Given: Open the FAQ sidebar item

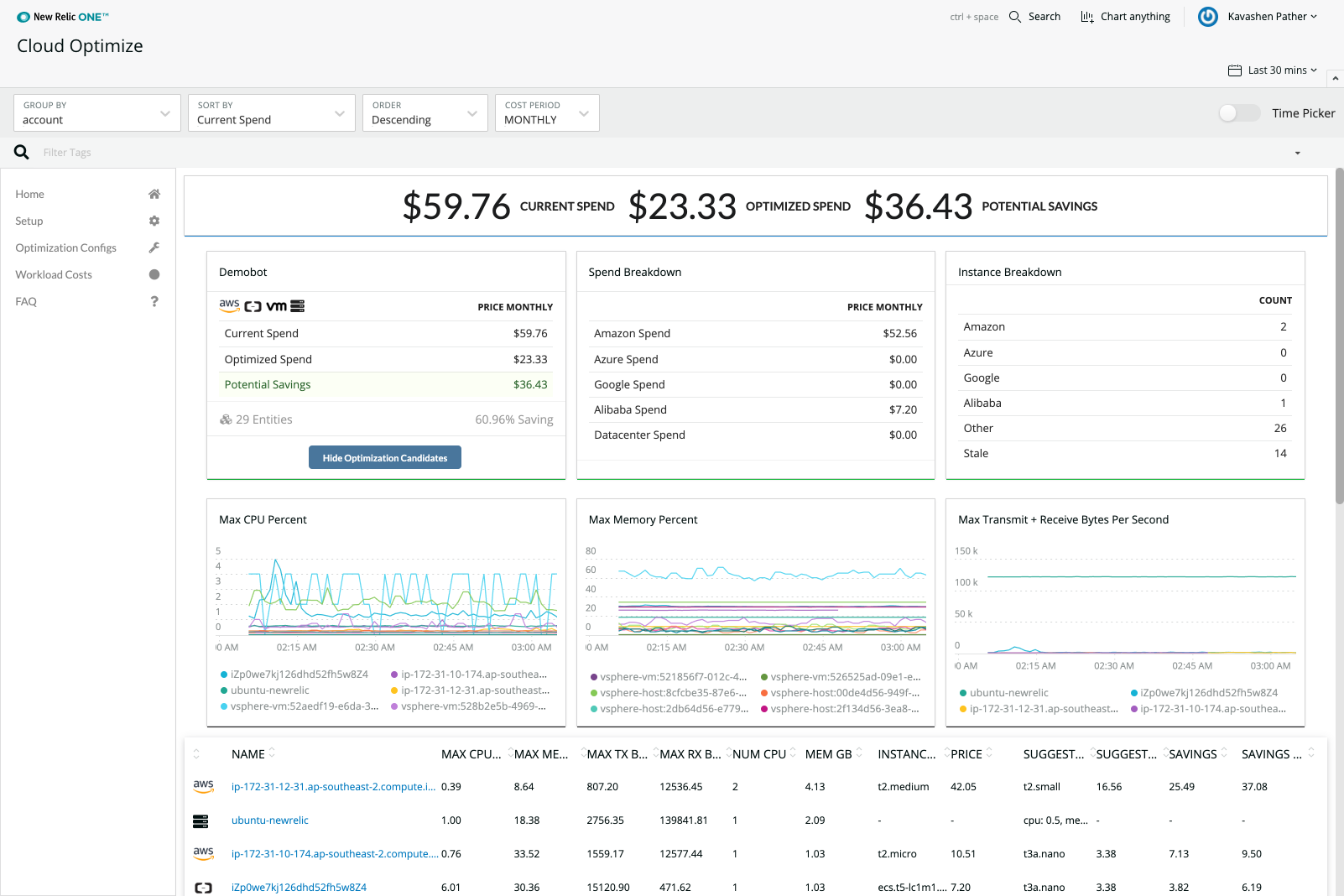Looking at the screenshot, I should (87, 301).
